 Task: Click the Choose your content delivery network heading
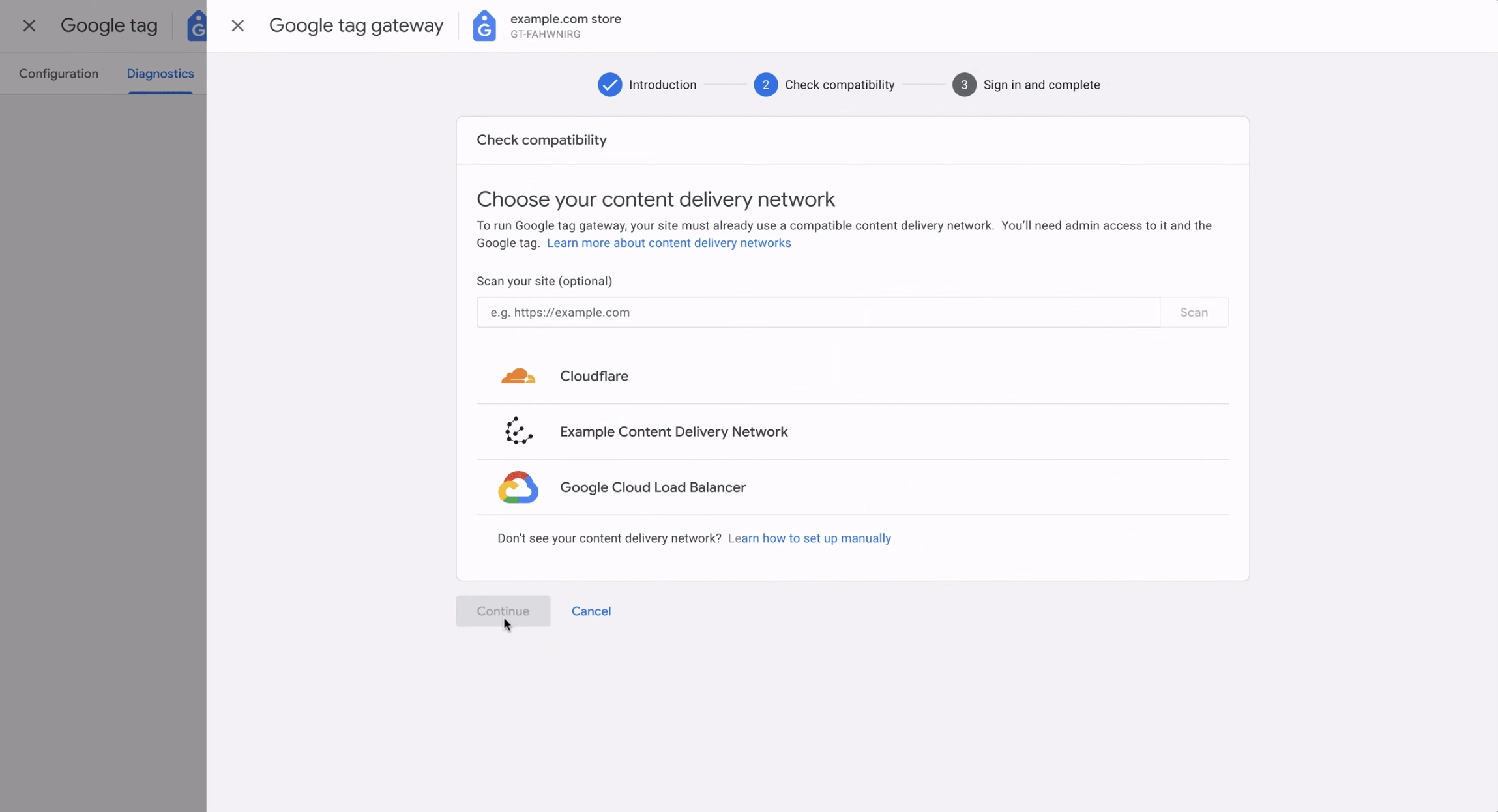coord(656,199)
